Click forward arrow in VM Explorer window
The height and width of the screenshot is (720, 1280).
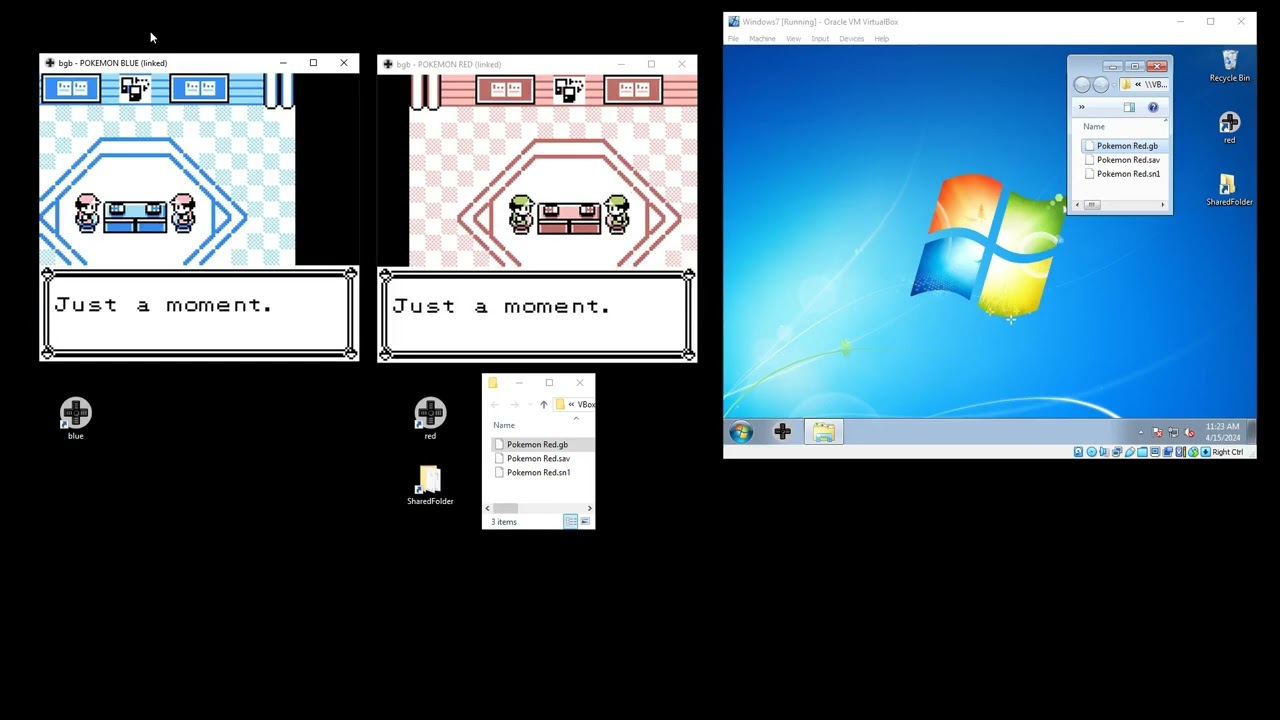(x=1101, y=85)
